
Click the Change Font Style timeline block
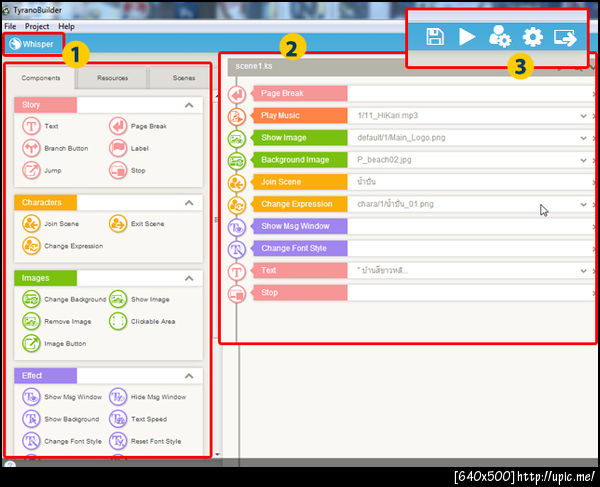[300, 248]
